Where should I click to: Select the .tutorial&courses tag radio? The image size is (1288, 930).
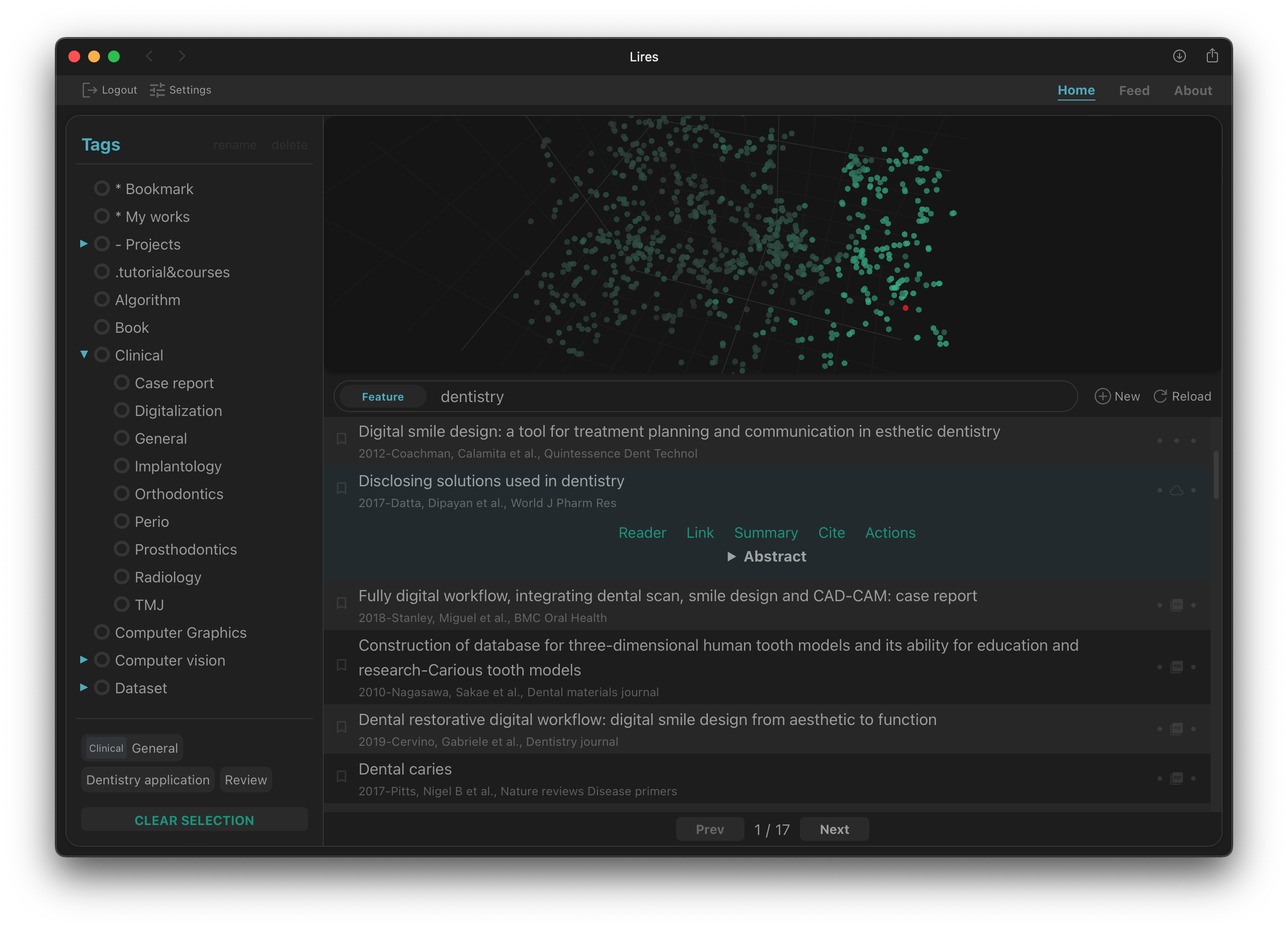(x=101, y=271)
